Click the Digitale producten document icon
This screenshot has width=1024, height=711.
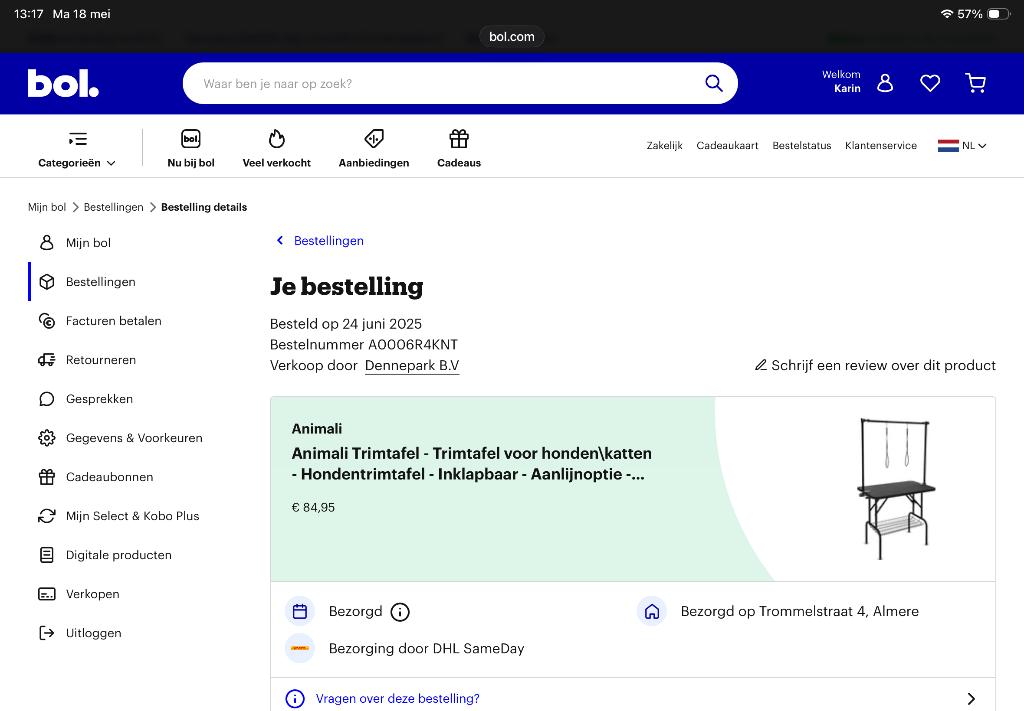[46, 555]
